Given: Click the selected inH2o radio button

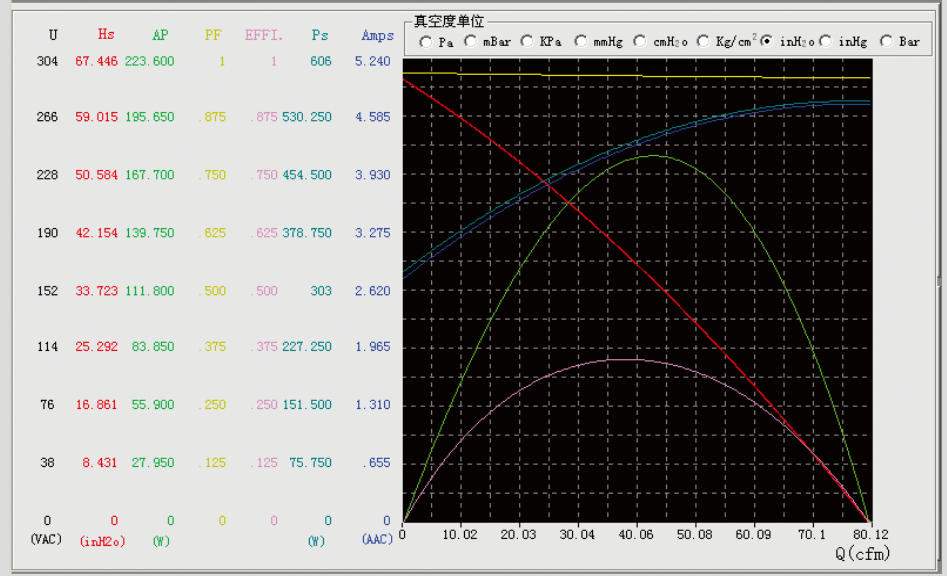Looking at the screenshot, I should [x=767, y=42].
